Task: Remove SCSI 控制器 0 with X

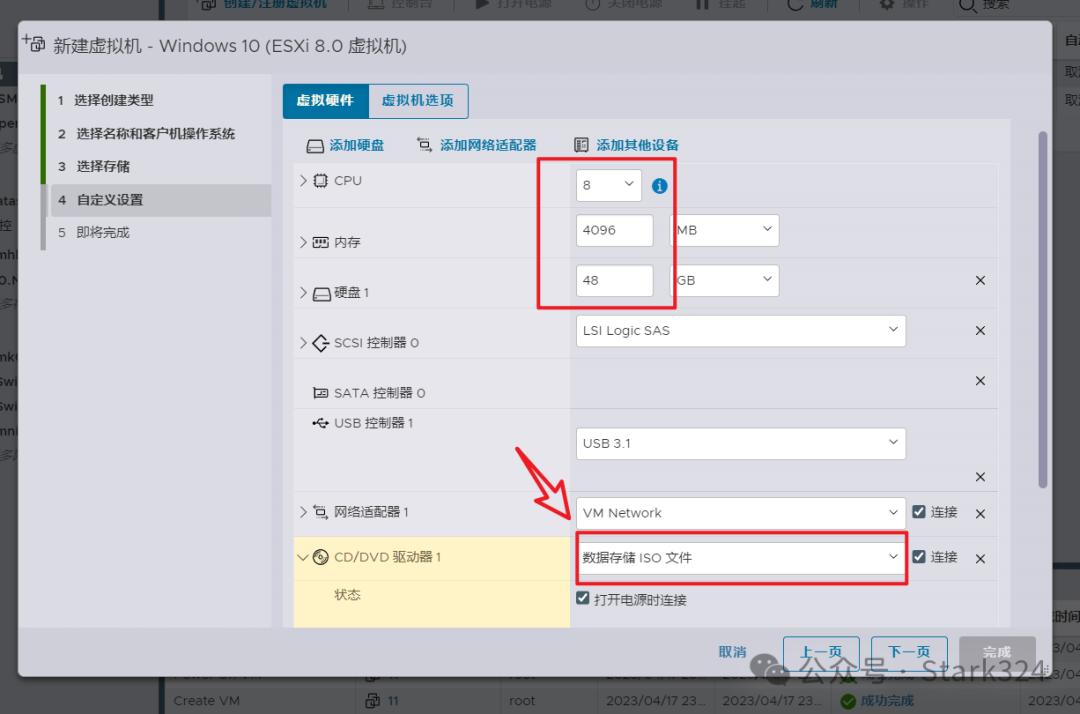Action: tap(980, 330)
